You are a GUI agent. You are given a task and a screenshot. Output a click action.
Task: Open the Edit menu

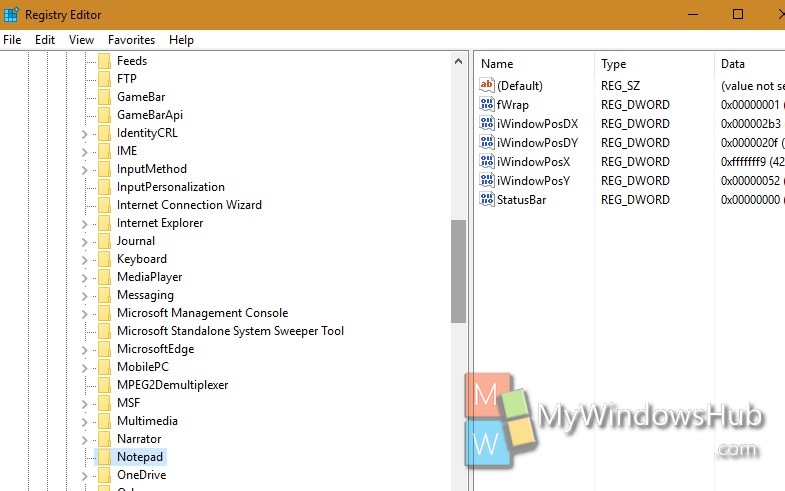(45, 40)
